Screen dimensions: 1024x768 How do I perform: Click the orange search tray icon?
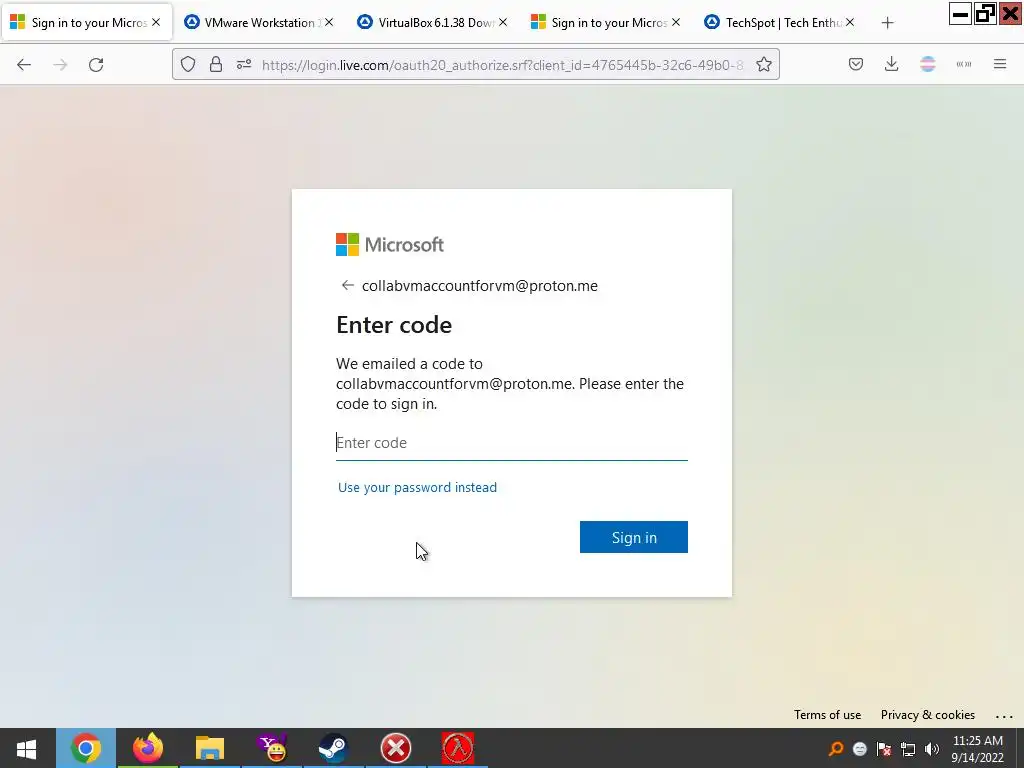pos(835,749)
